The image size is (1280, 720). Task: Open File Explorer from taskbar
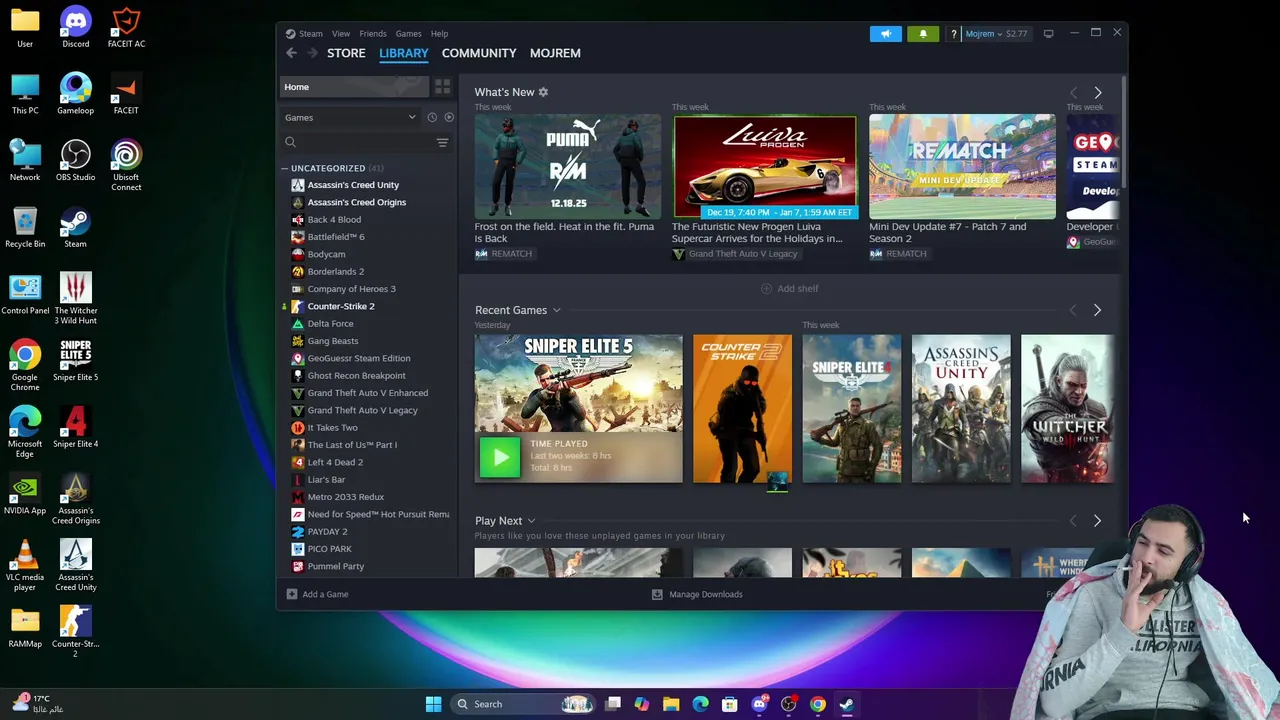(x=671, y=704)
